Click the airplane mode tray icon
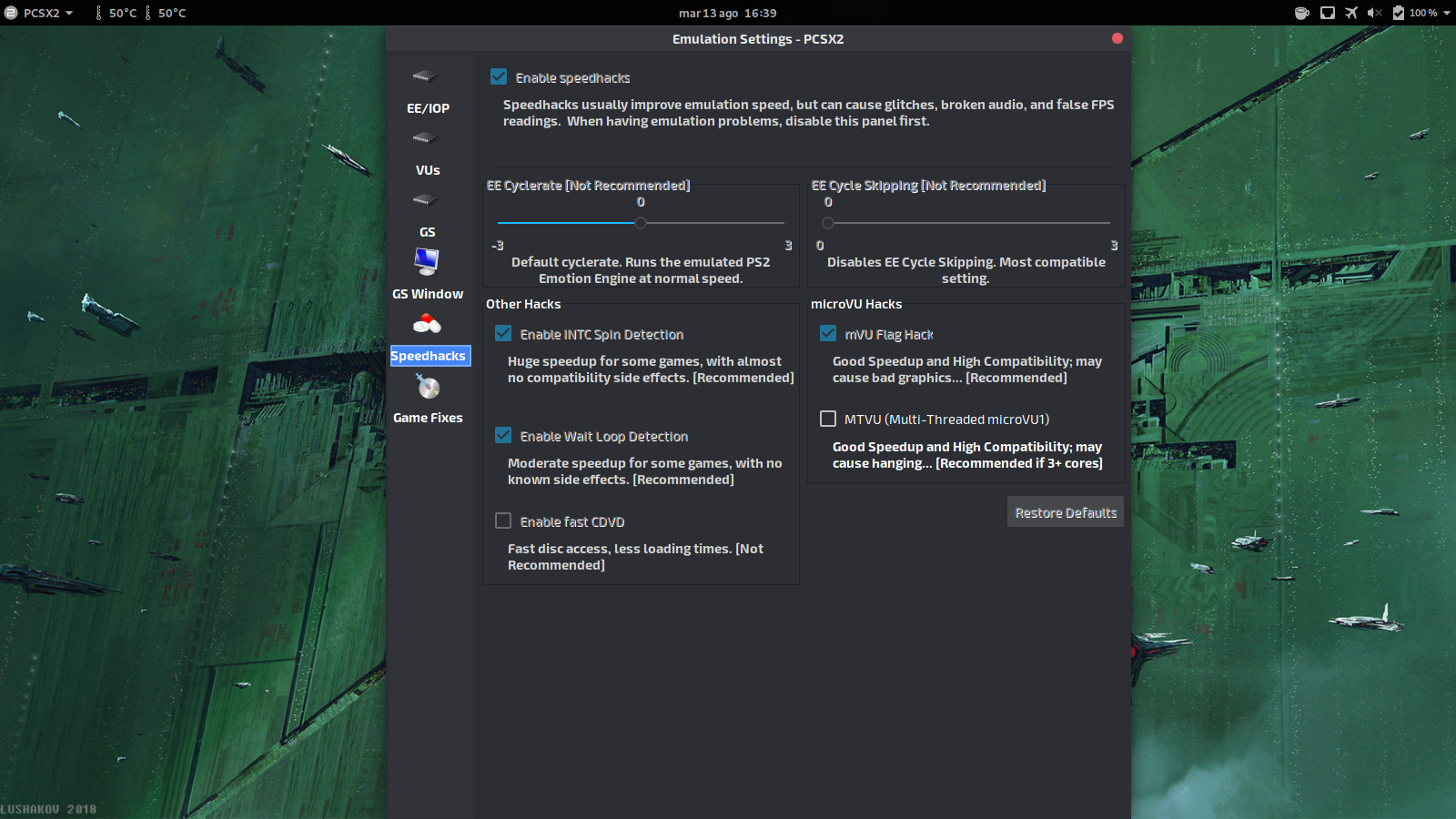This screenshot has height=819, width=1456. [x=1350, y=13]
